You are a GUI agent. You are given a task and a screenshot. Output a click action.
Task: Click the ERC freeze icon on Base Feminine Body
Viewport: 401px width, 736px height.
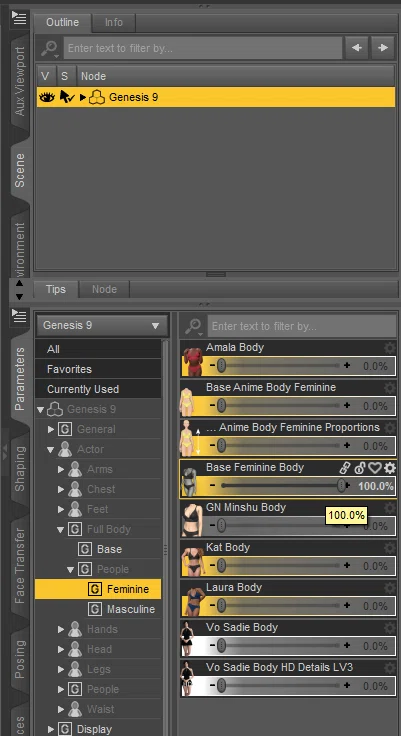tap(360, 468)
